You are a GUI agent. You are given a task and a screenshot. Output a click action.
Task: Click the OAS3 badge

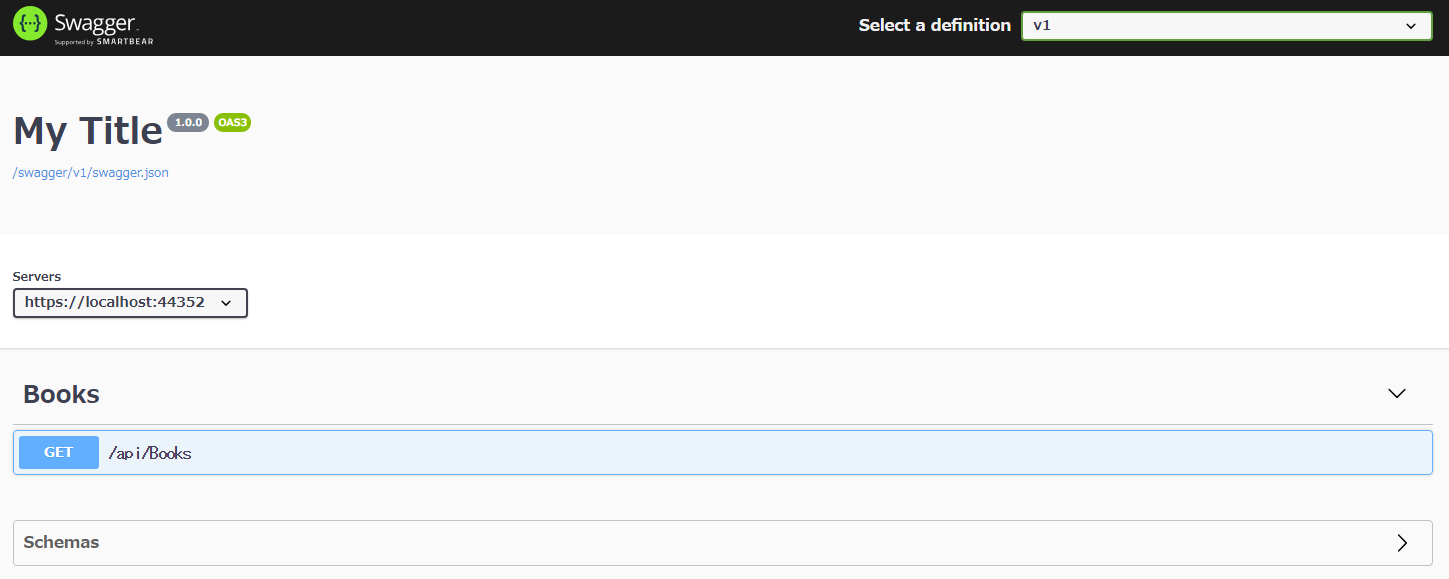point(232,122)
